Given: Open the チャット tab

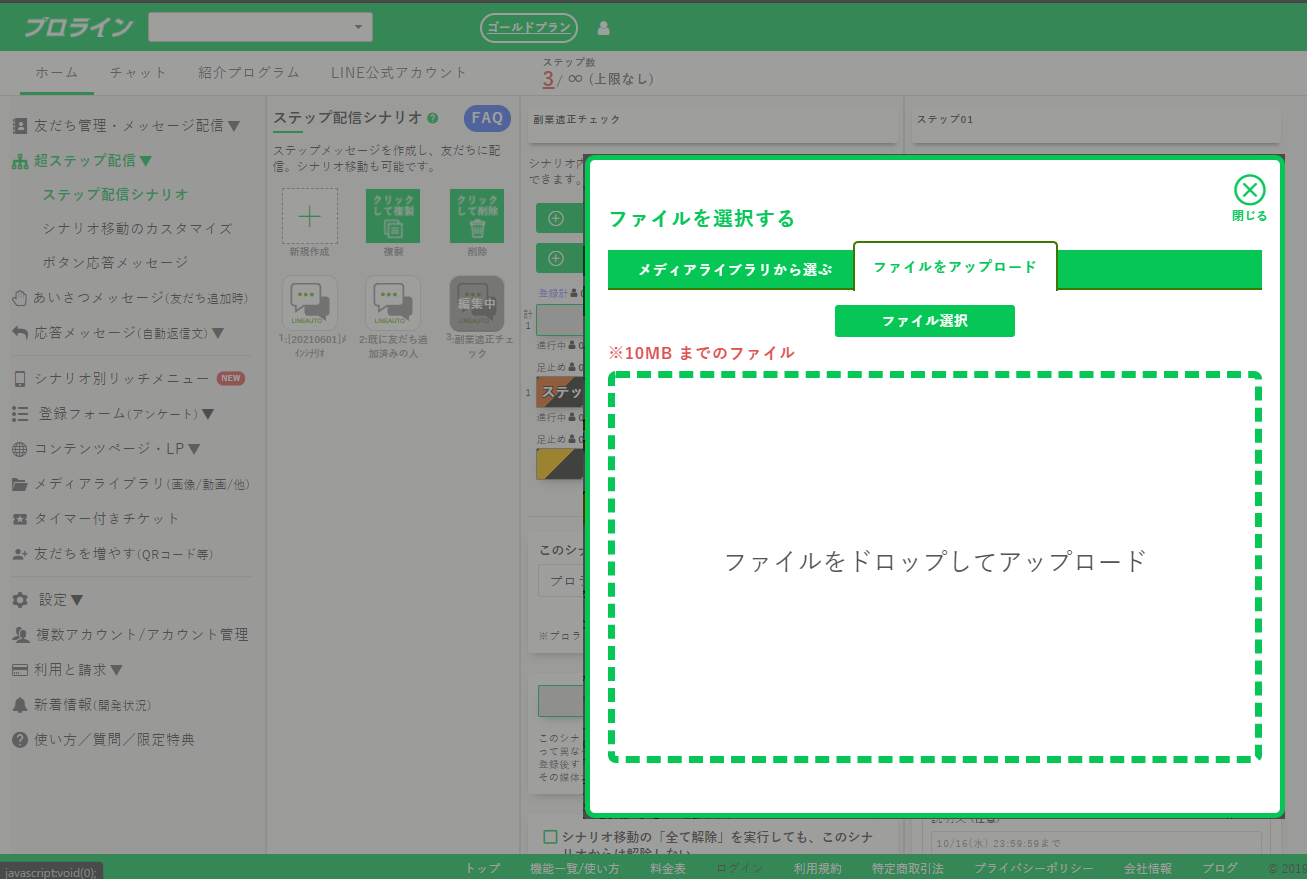Looking at the screenshot, I should point(139,72).
